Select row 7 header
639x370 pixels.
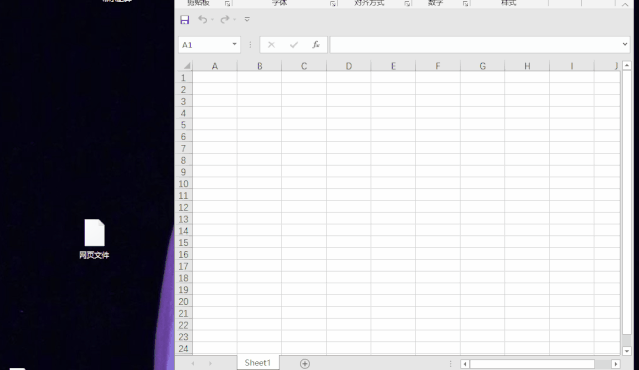[x=183, y=148]
